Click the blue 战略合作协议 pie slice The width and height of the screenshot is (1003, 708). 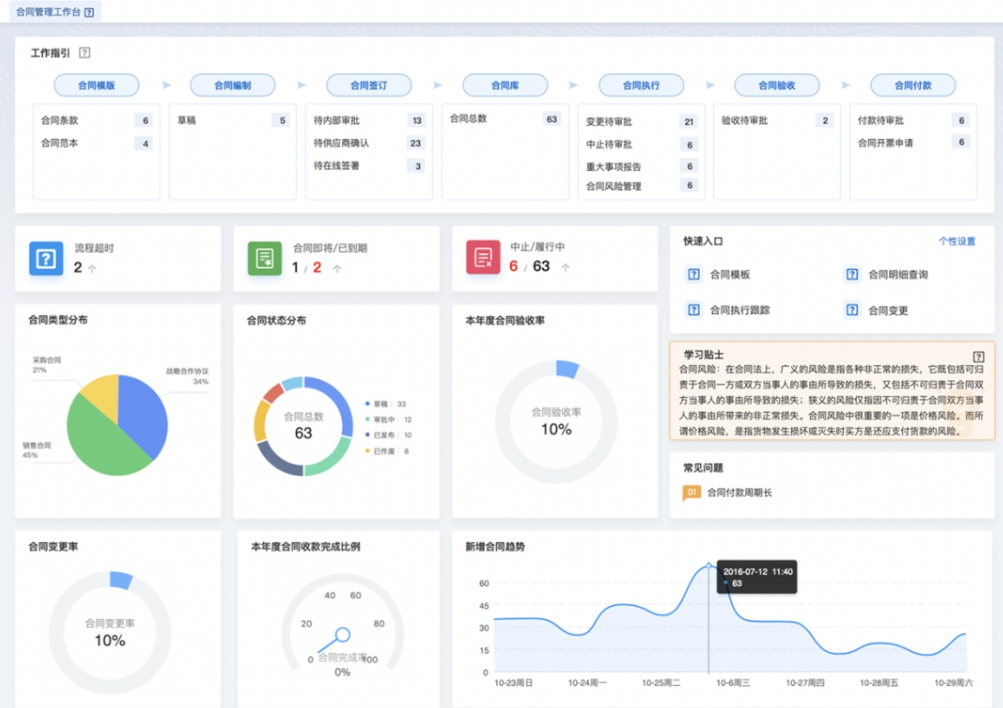click(x=144, y=413)
